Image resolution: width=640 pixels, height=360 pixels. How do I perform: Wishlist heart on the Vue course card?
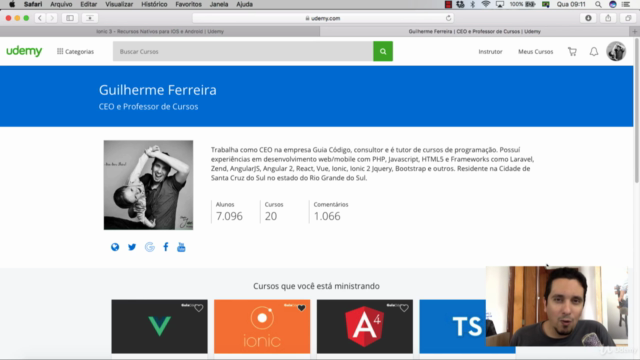pos(199,308)
